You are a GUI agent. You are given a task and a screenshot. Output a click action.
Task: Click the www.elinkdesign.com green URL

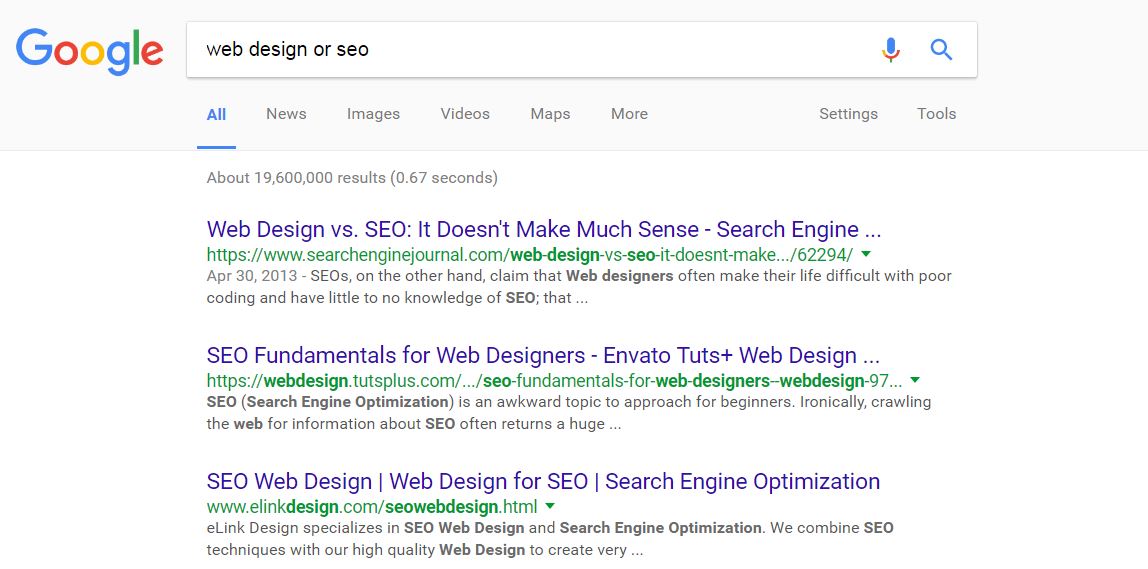pyautogui.click(x=372, y=507)
